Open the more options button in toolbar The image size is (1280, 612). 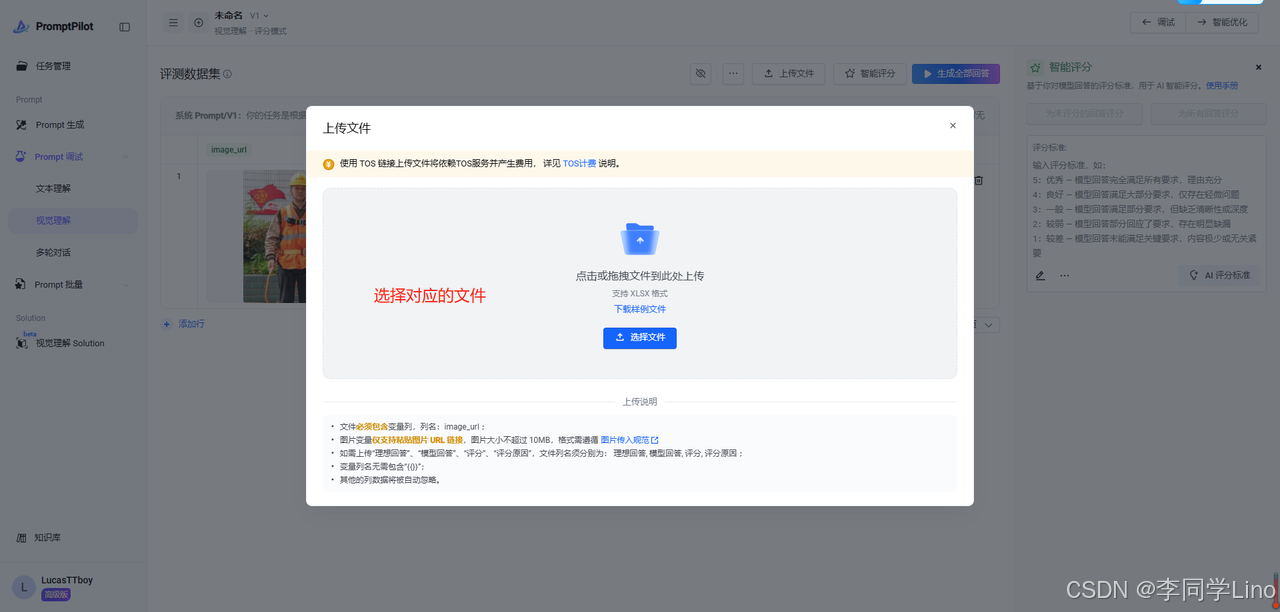[734, 73]
